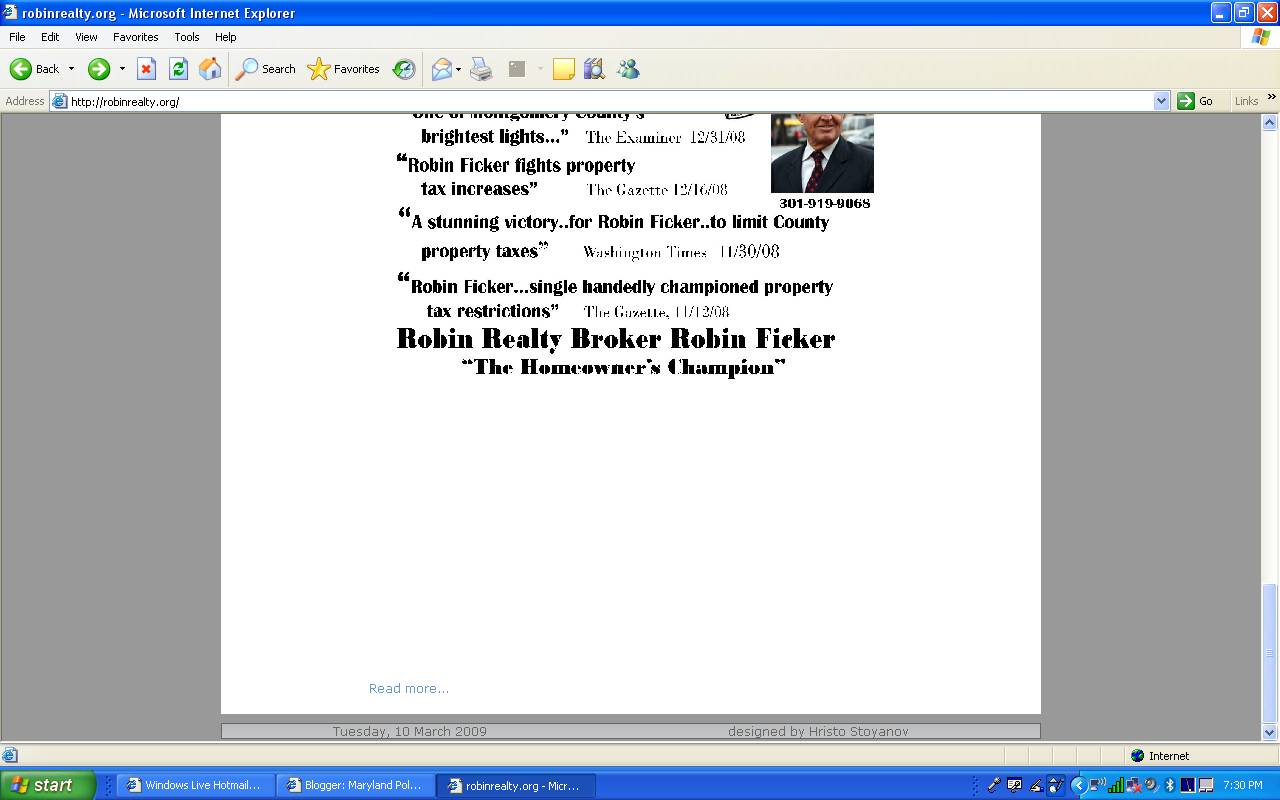Image resolution: width=1280 pixels, height=800 pixels.
Task: Print the page with the printer icon
Action: [x=481, y=69]
